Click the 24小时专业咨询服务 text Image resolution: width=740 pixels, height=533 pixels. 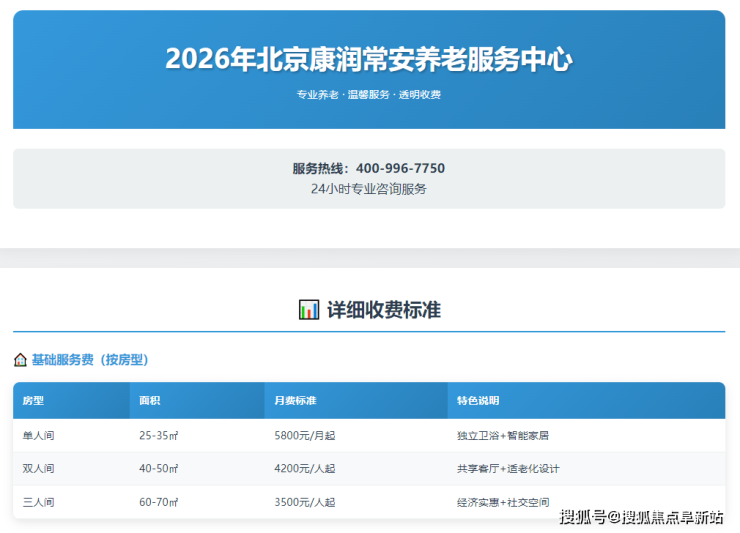click(x=368, y=189)
